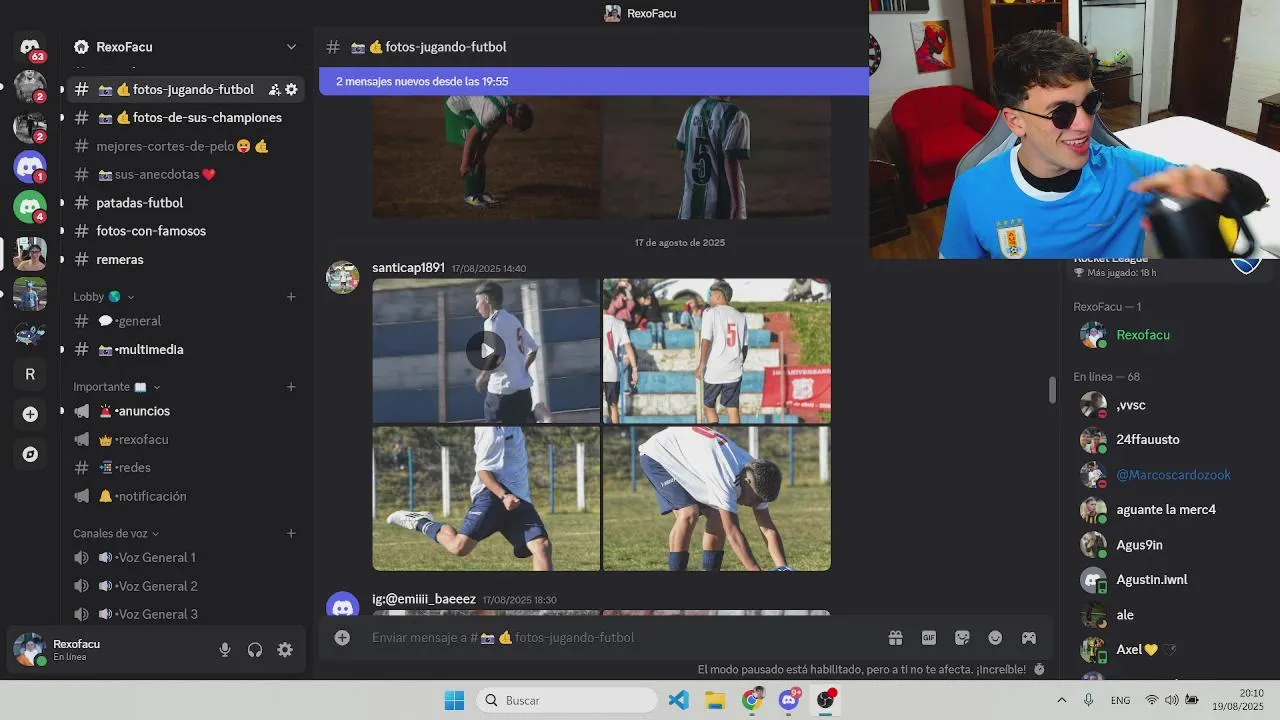The height and width of the screenshot is (720, 1280).
Task: Click the santicap1891 username
Action: tap(408, 268)
